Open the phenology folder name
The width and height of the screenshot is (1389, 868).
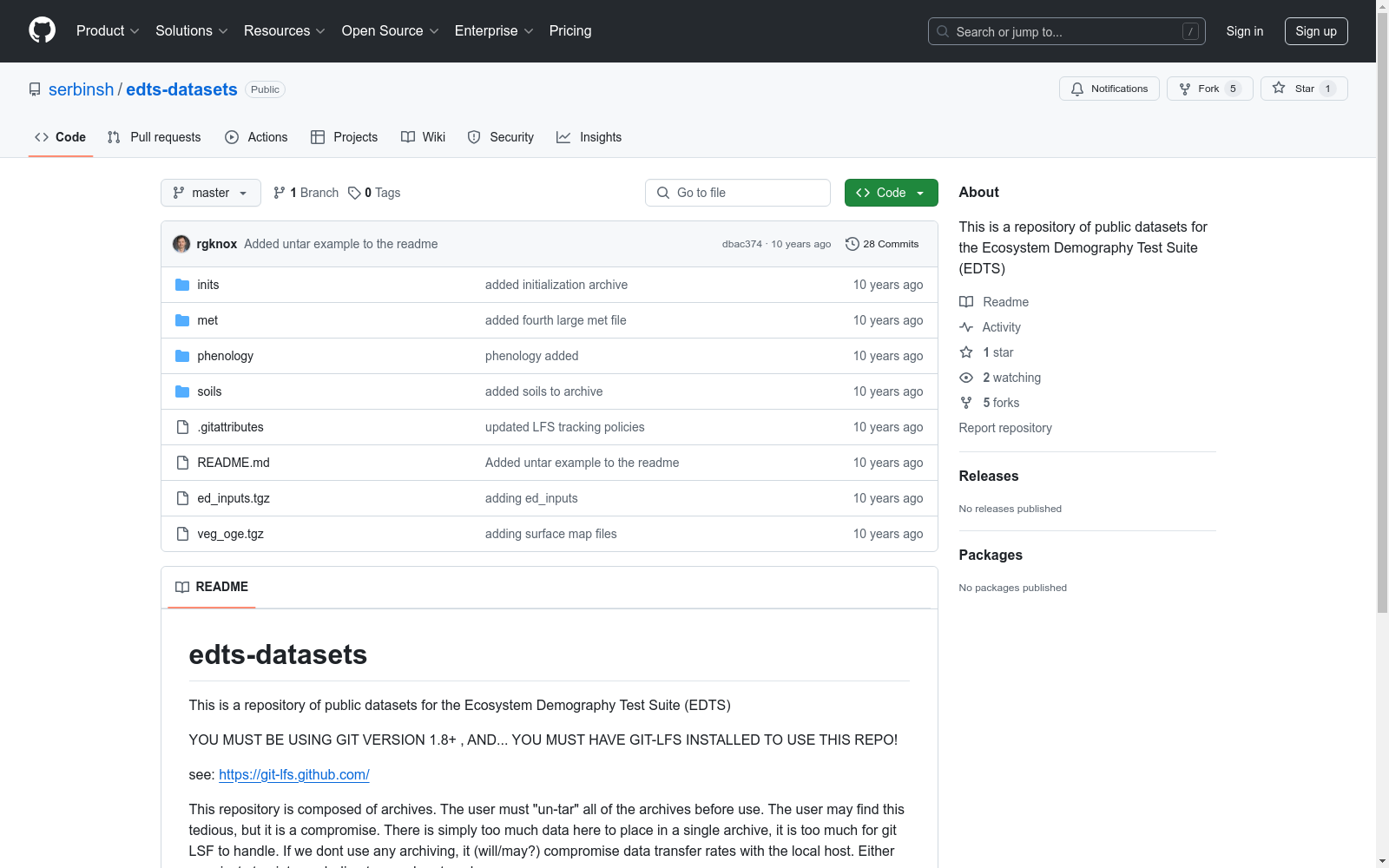[226, 356]
